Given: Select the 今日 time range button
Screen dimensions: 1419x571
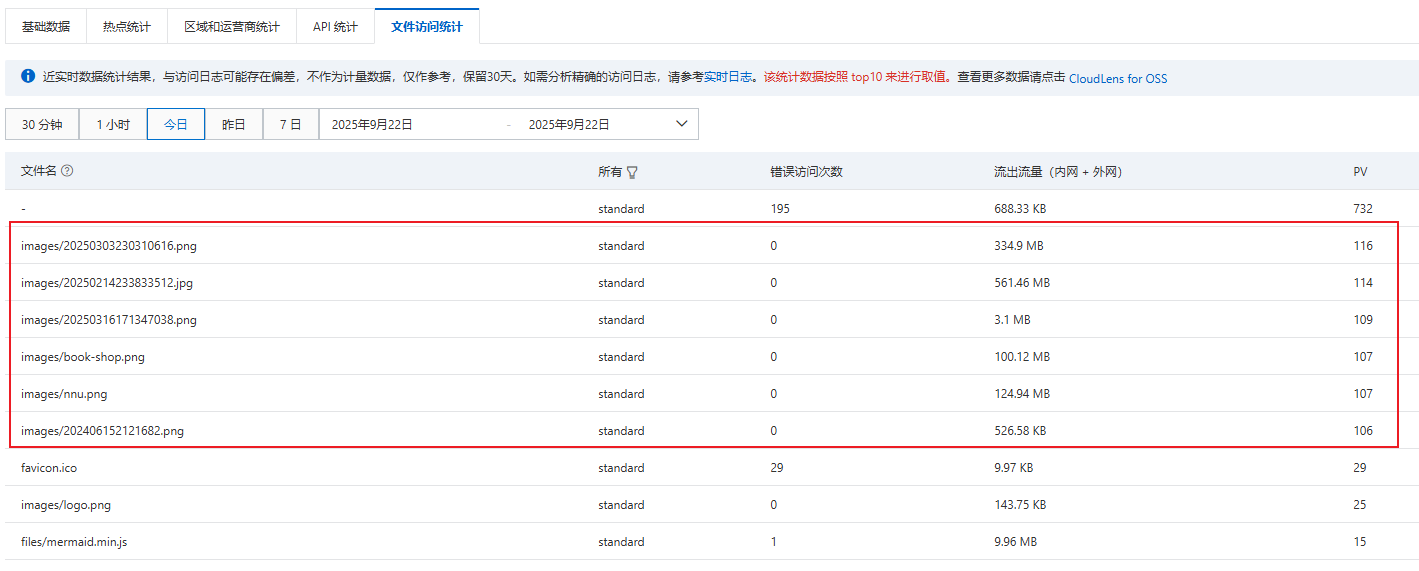Looking at the screenshot, I should (x=176, y=125).
